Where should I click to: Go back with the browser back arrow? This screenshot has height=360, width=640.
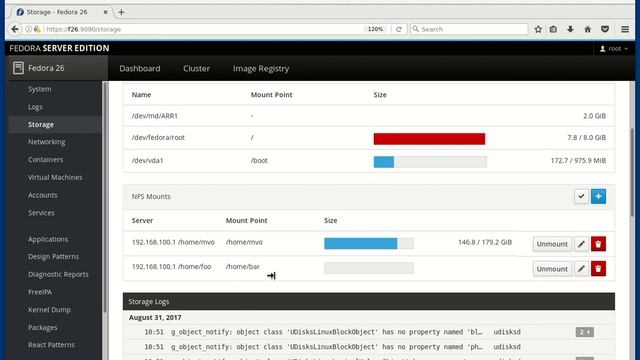tap(15, 29)
